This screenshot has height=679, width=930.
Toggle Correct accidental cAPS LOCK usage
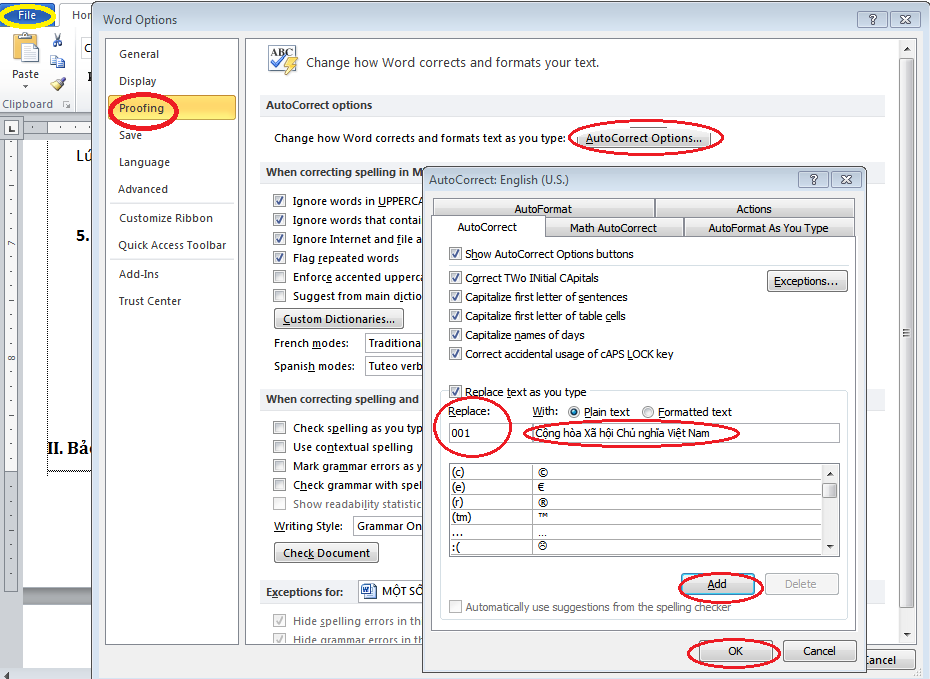[455, 353]
